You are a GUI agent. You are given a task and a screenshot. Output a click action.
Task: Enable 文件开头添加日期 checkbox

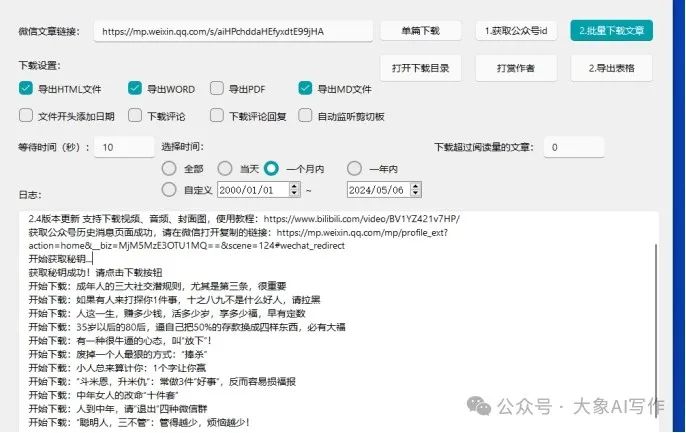click(26, 115)
